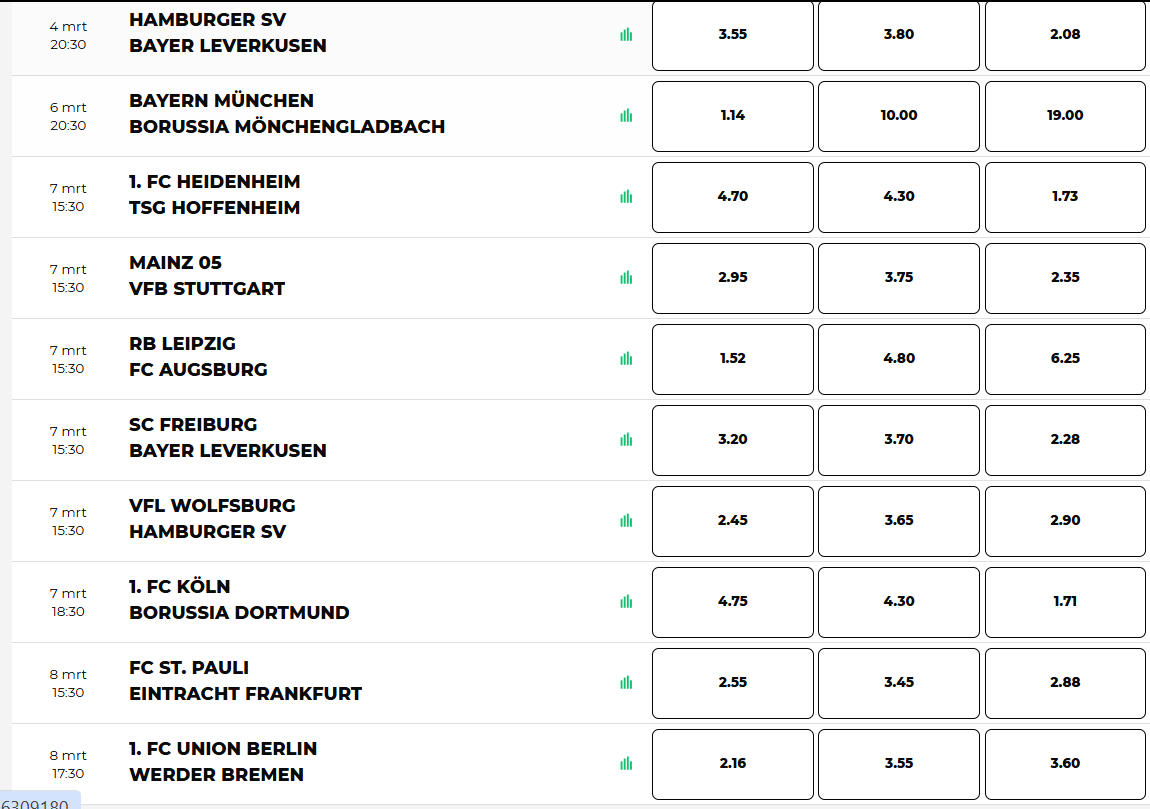Select draw odds 10.00 for Bayern match
Screen dimensions: 1150x809
898,116
